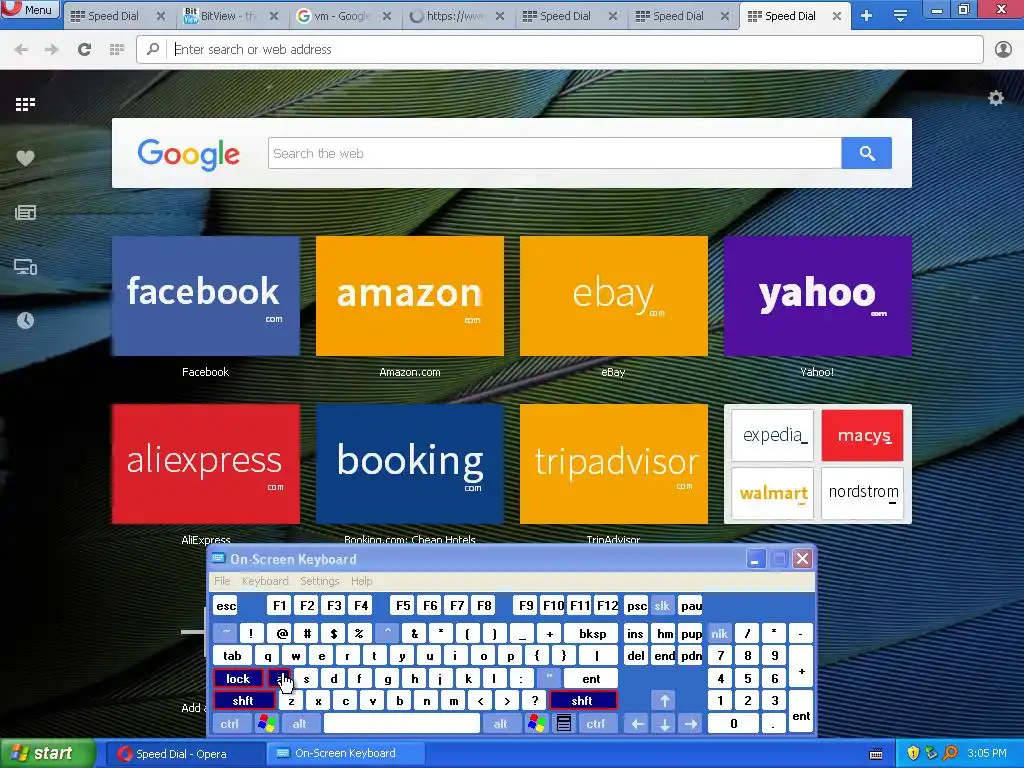Click the application menu key icon
The image size is (1024, 768).
pyautogui.click(x=564, y=724)
